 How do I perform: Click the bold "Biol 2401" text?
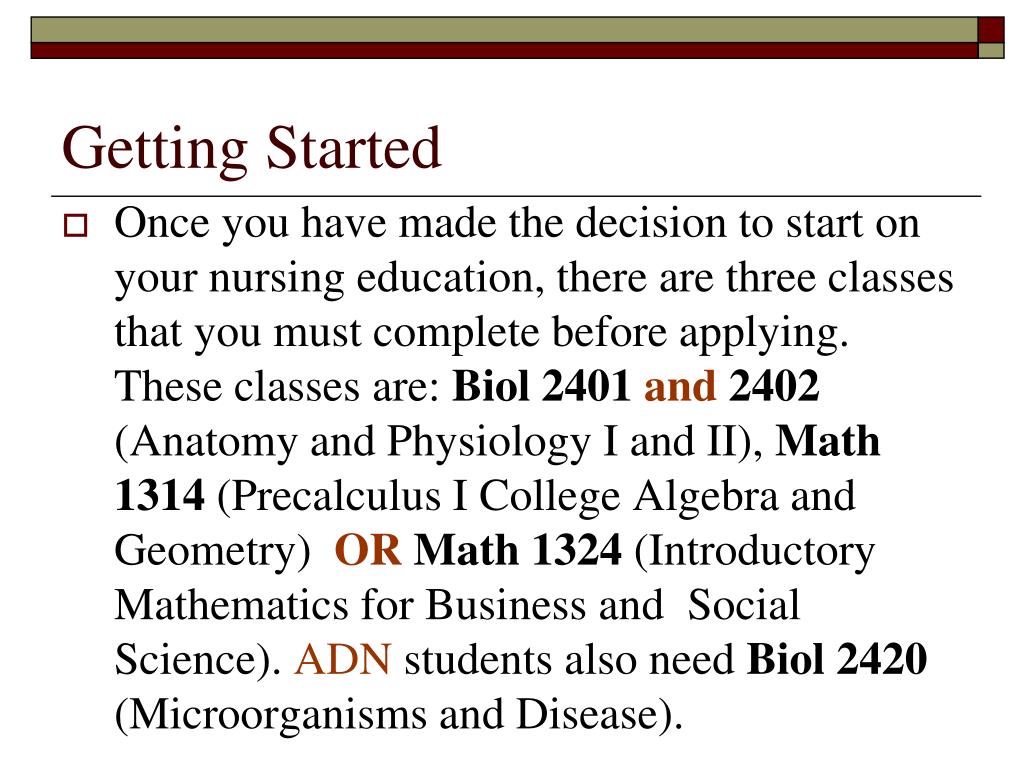pos(541,386)
